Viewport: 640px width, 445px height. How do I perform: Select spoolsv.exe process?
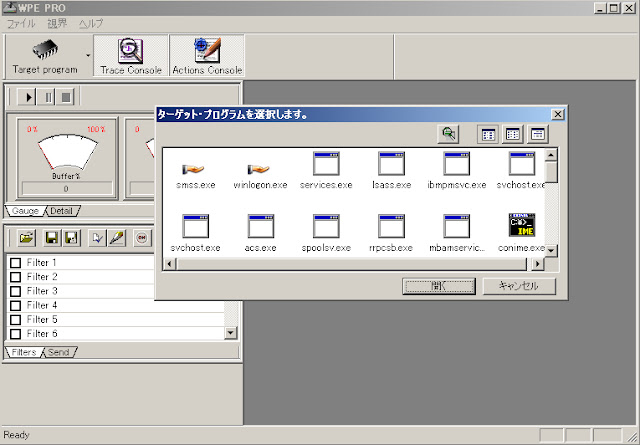coord(326,234)
